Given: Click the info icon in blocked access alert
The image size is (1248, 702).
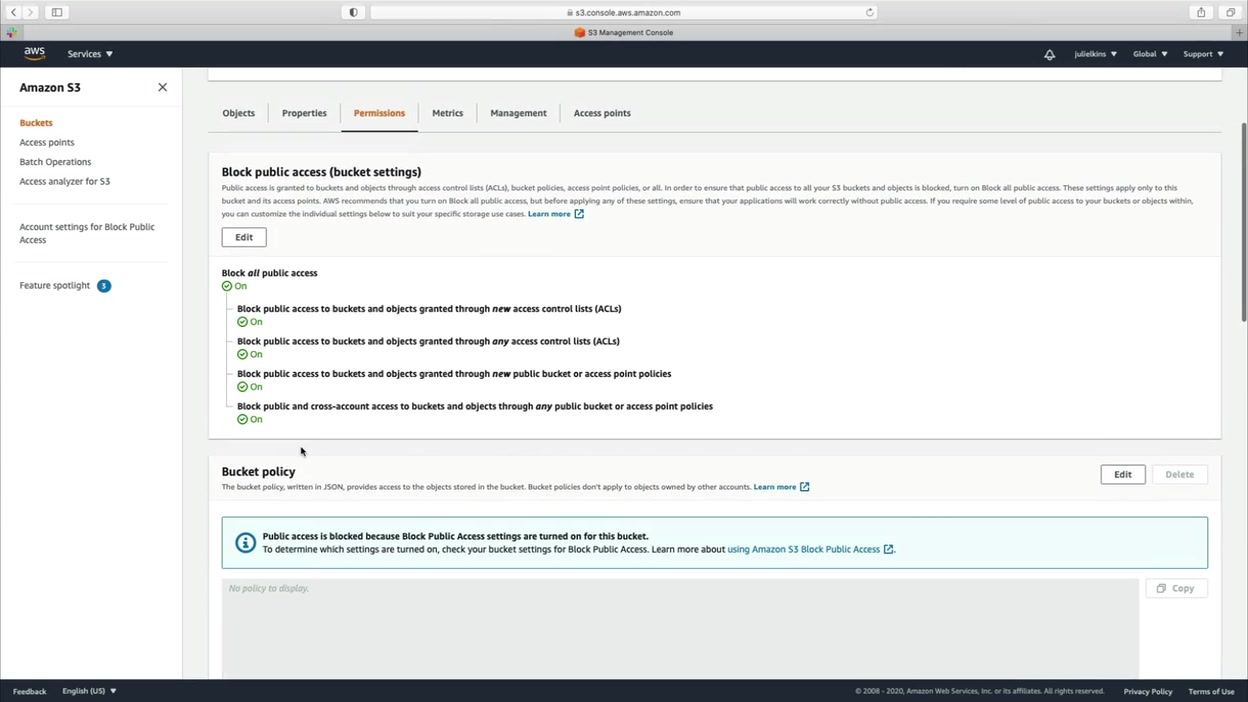Looking at the screenshot, I should [245, 542].
